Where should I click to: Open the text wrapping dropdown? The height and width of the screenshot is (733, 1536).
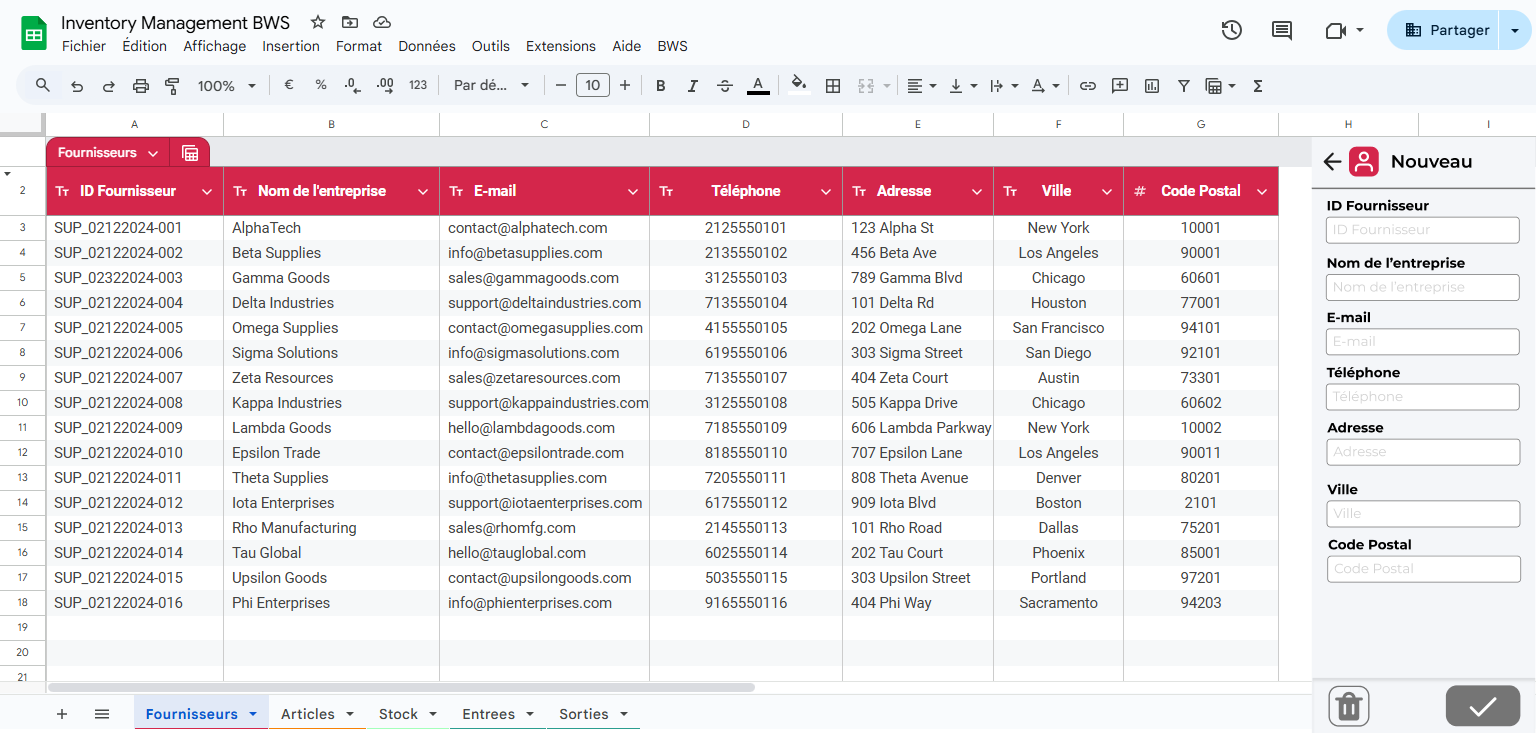pos(1004,86)
